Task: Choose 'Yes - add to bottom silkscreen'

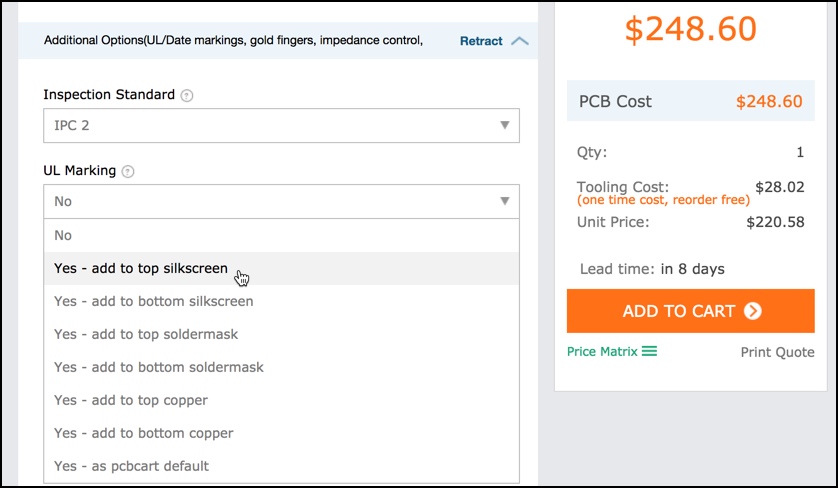Action: [x=153, y=301]
